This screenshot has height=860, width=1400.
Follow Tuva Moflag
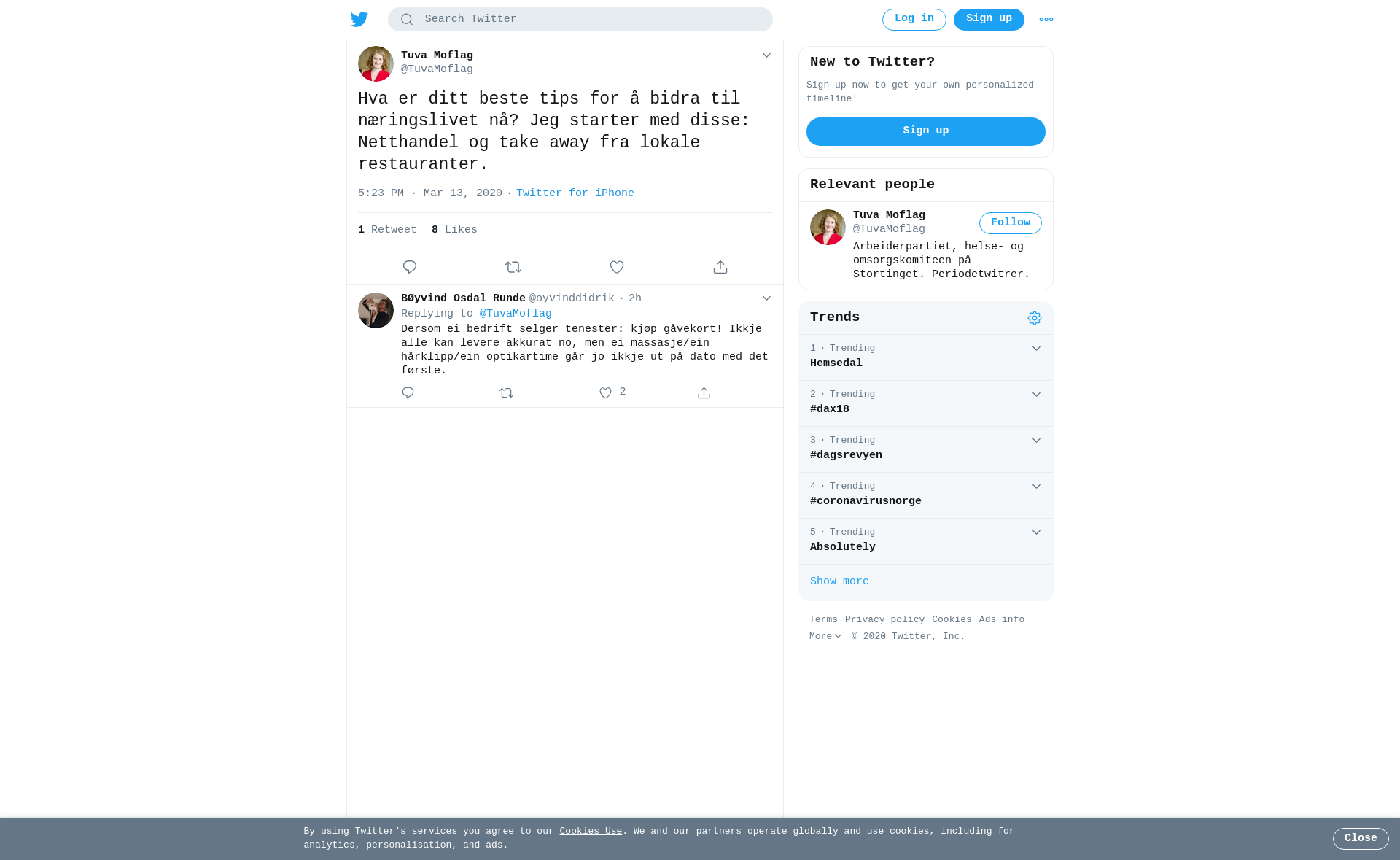[x=1011, y=223]
